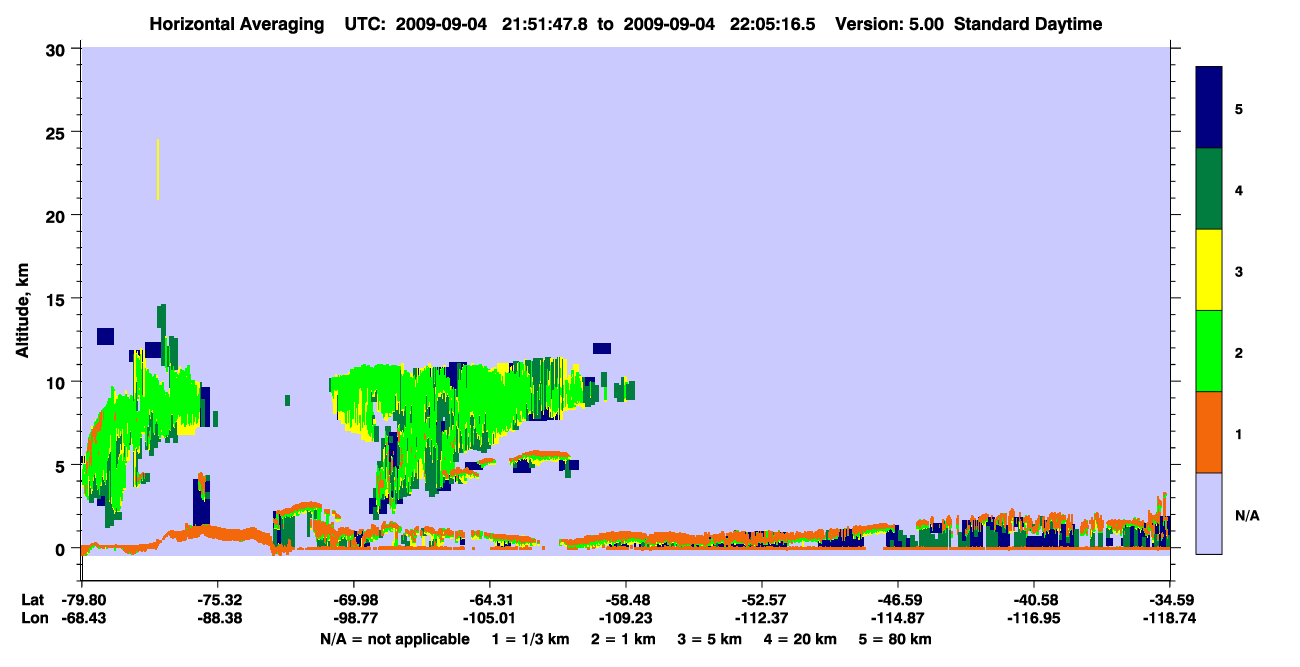1300x667 pixels.
Task: Click the '4 = 20 km' footnote
Action: [x=800, y=639]
